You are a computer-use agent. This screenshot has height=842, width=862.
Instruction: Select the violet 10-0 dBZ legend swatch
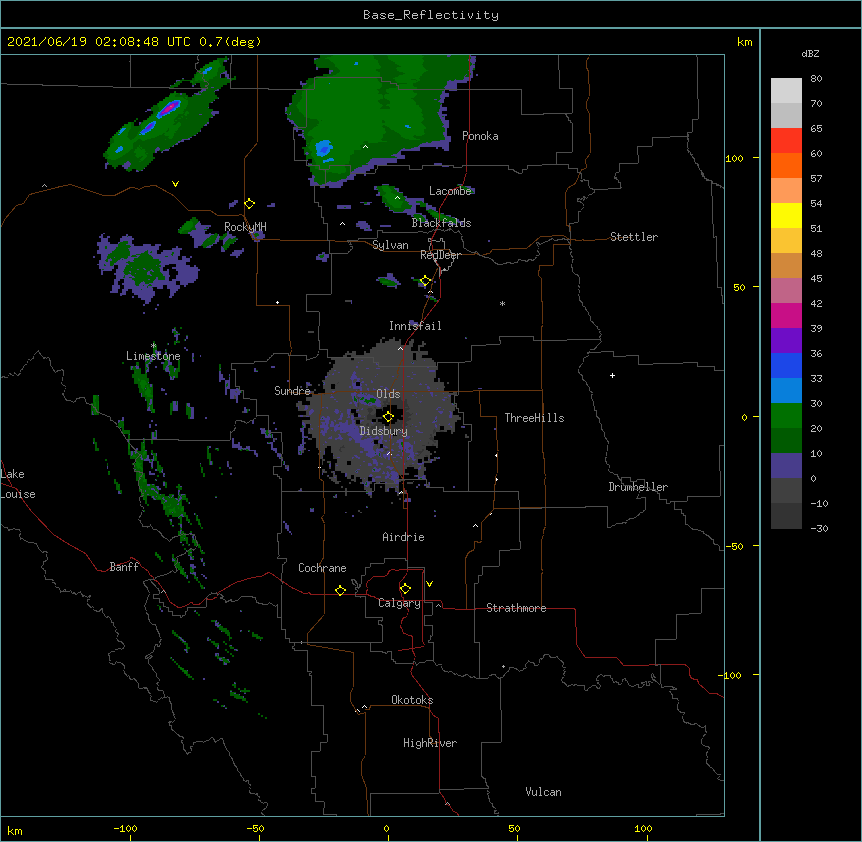pyautogui.click(x=786, y=466)
